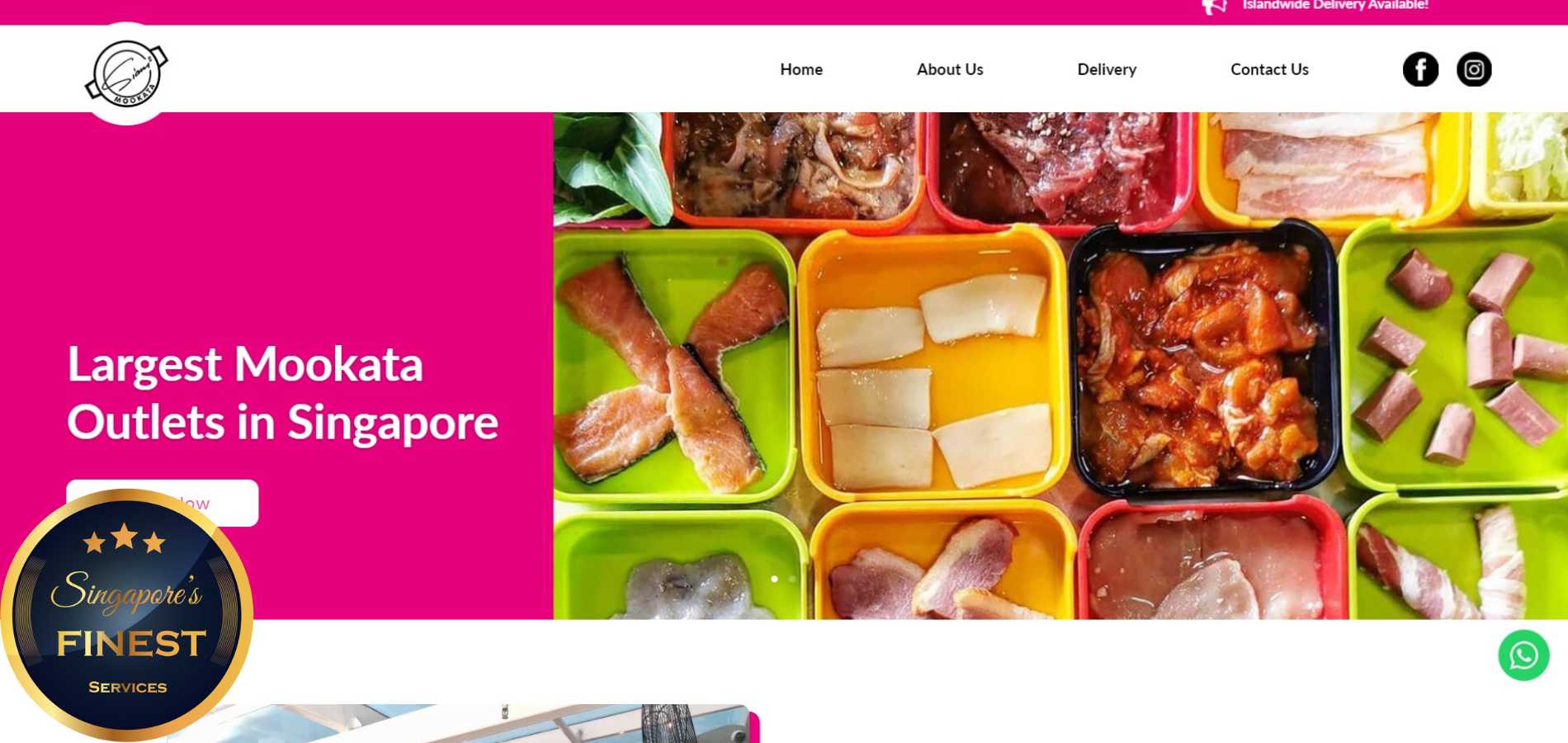Click the megaphone announcement icon

click(x=1213, y=7)
